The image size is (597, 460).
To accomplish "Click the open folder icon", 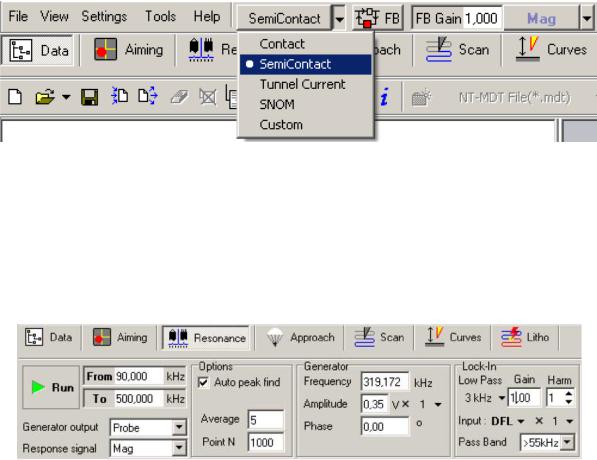I will [45, 97].
